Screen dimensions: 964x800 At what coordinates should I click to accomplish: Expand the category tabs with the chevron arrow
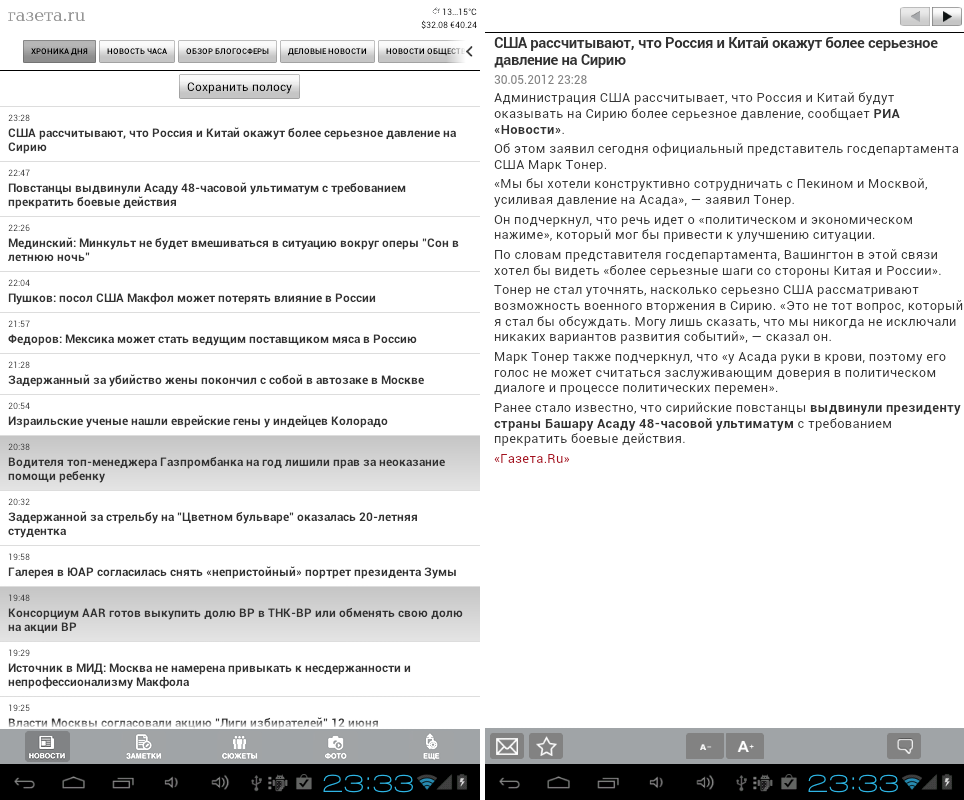click(x=469, y=51)
